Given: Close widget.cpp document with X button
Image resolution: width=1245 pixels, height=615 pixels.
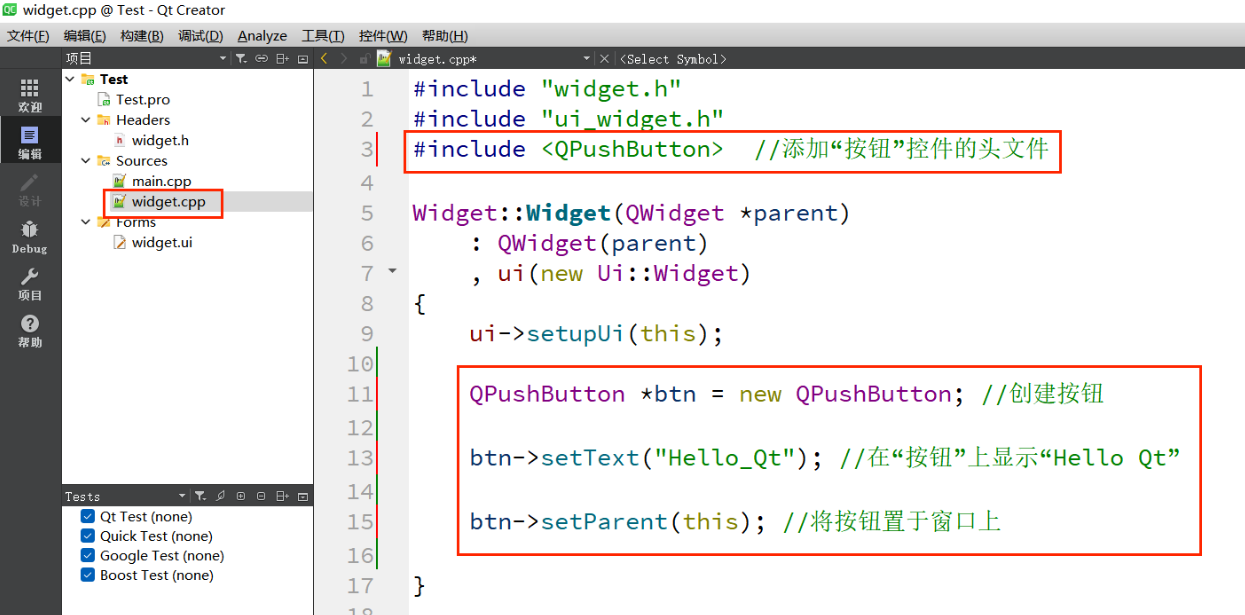Looking at the screenshot, I should 604,59.
